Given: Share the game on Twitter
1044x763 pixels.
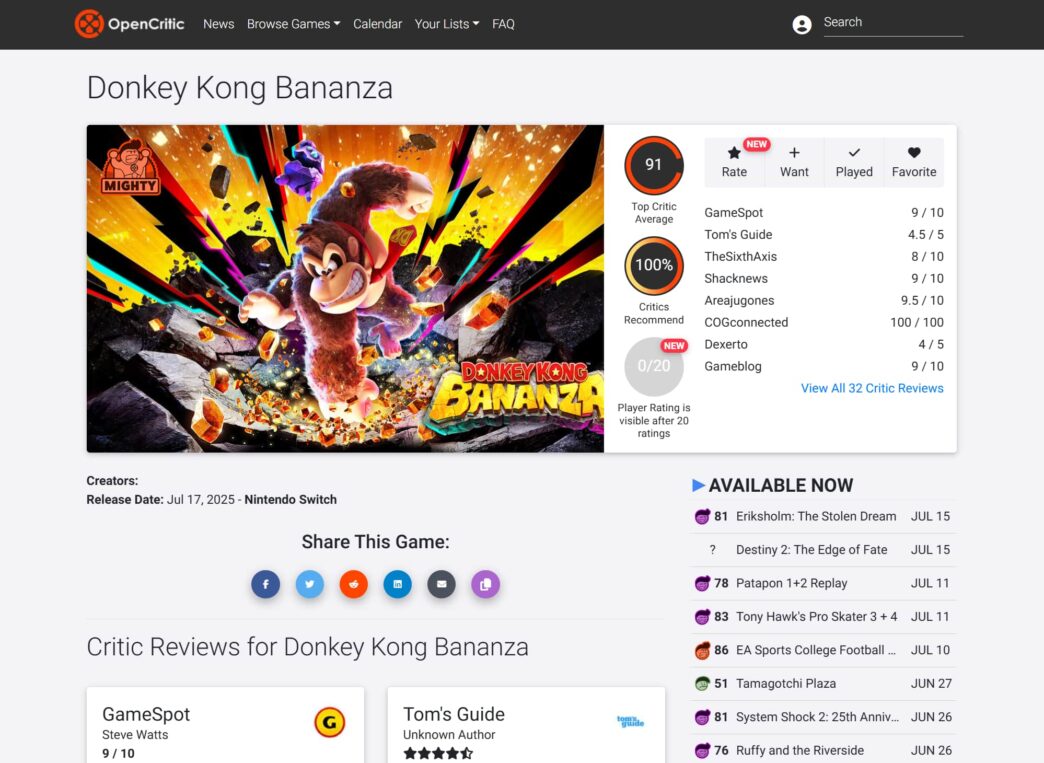Looking at the screenshot, I should [x=310, y=585].
